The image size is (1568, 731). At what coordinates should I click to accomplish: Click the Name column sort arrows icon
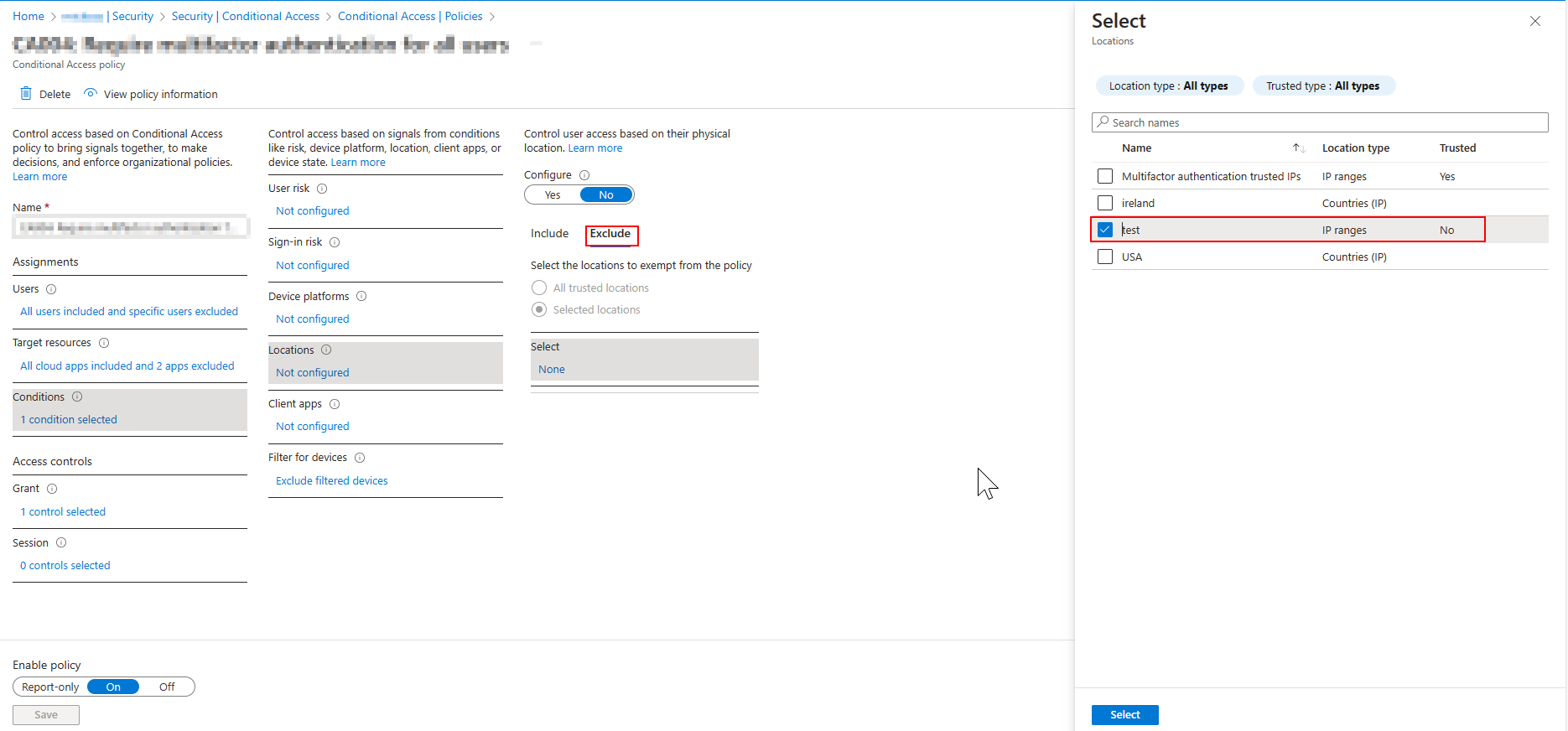(1299, 148)
